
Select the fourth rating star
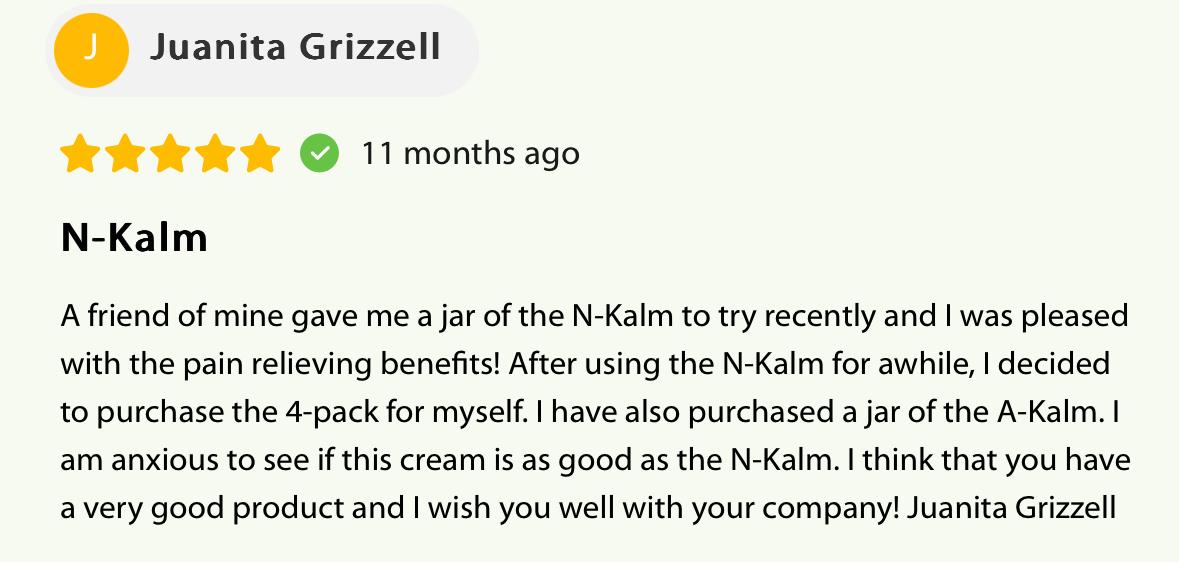pos(215,153)
